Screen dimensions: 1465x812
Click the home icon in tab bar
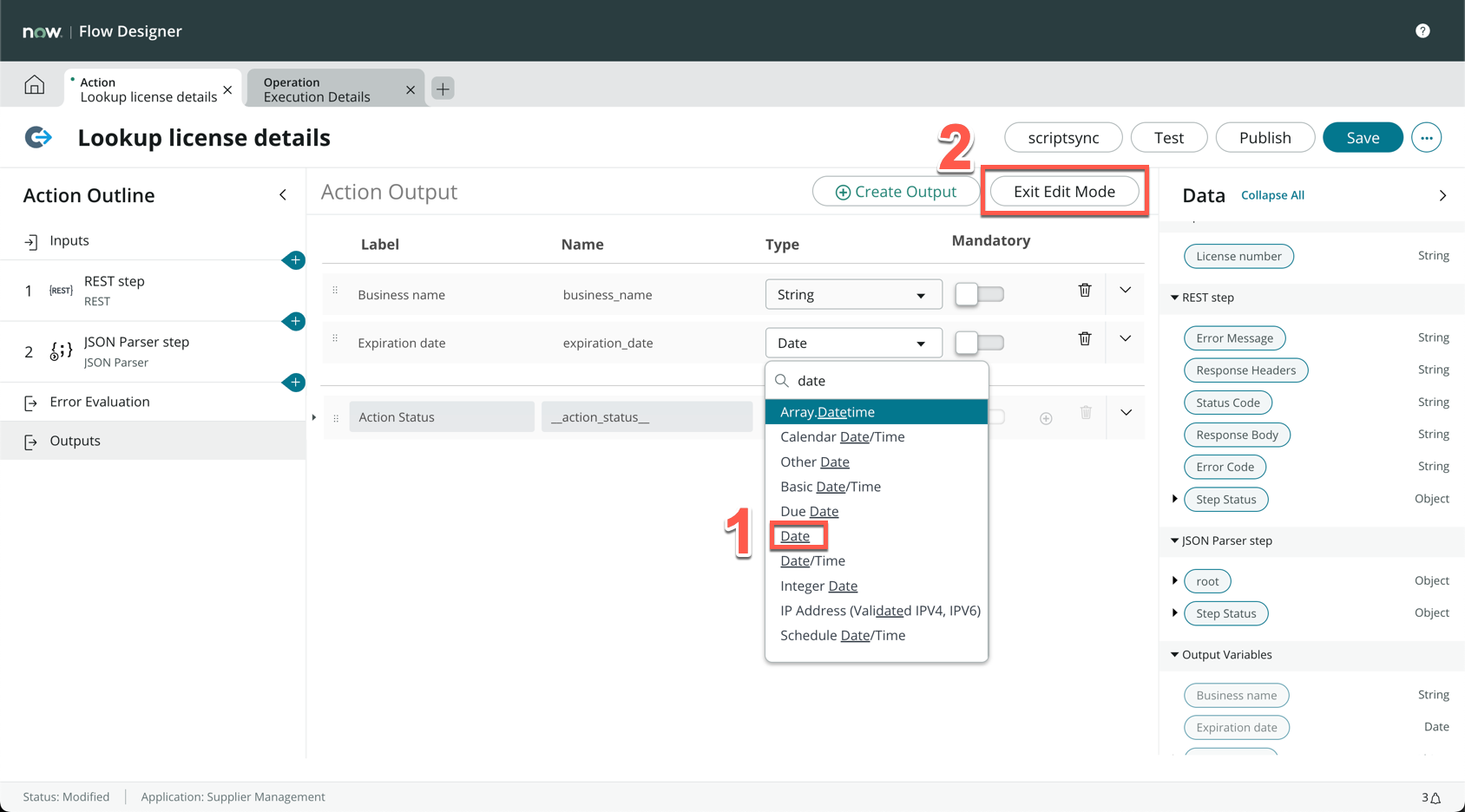[34, 85]
